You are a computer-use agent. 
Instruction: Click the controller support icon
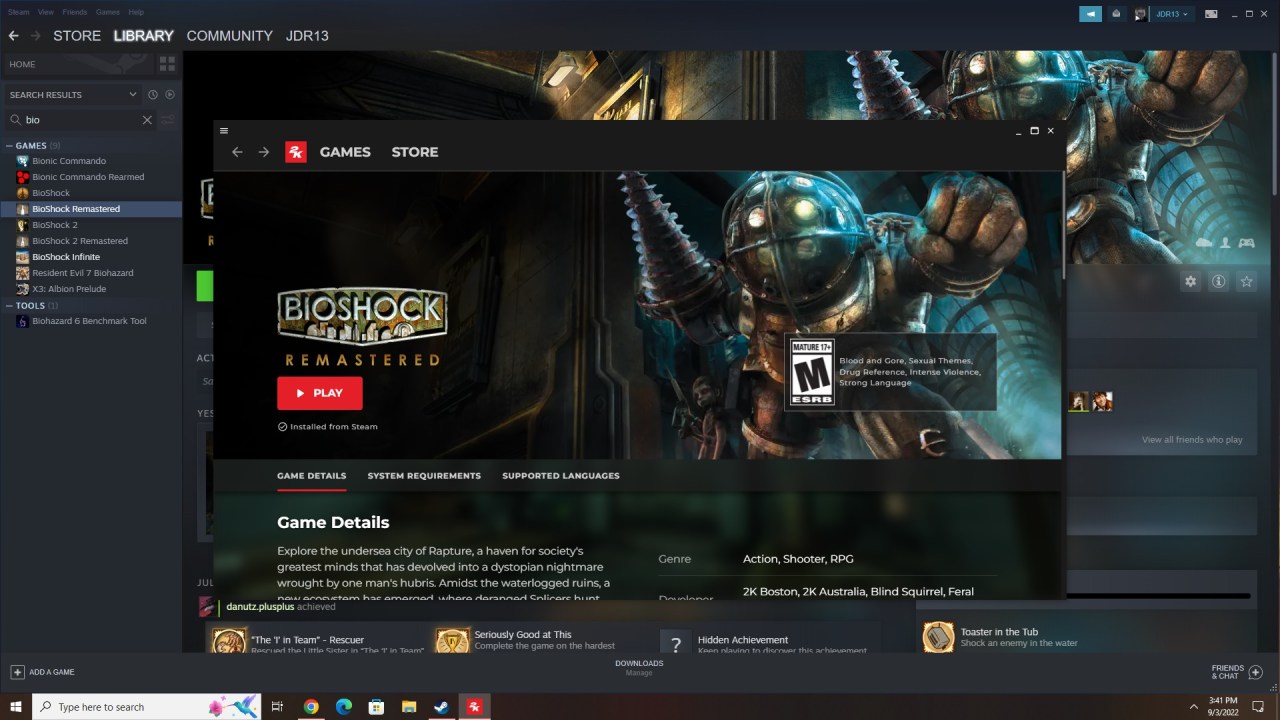1246,243
